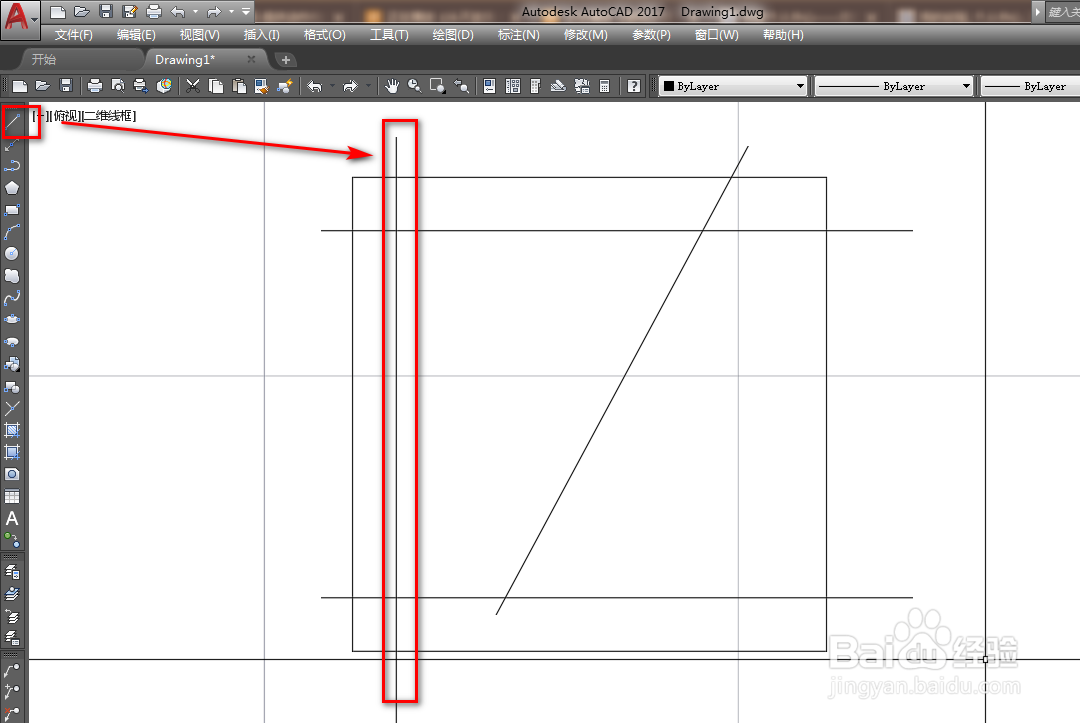Image resolution: width=1080 pixels, height=723 pixels.
Task: Click the Table tool
Action: click(12, 496)
